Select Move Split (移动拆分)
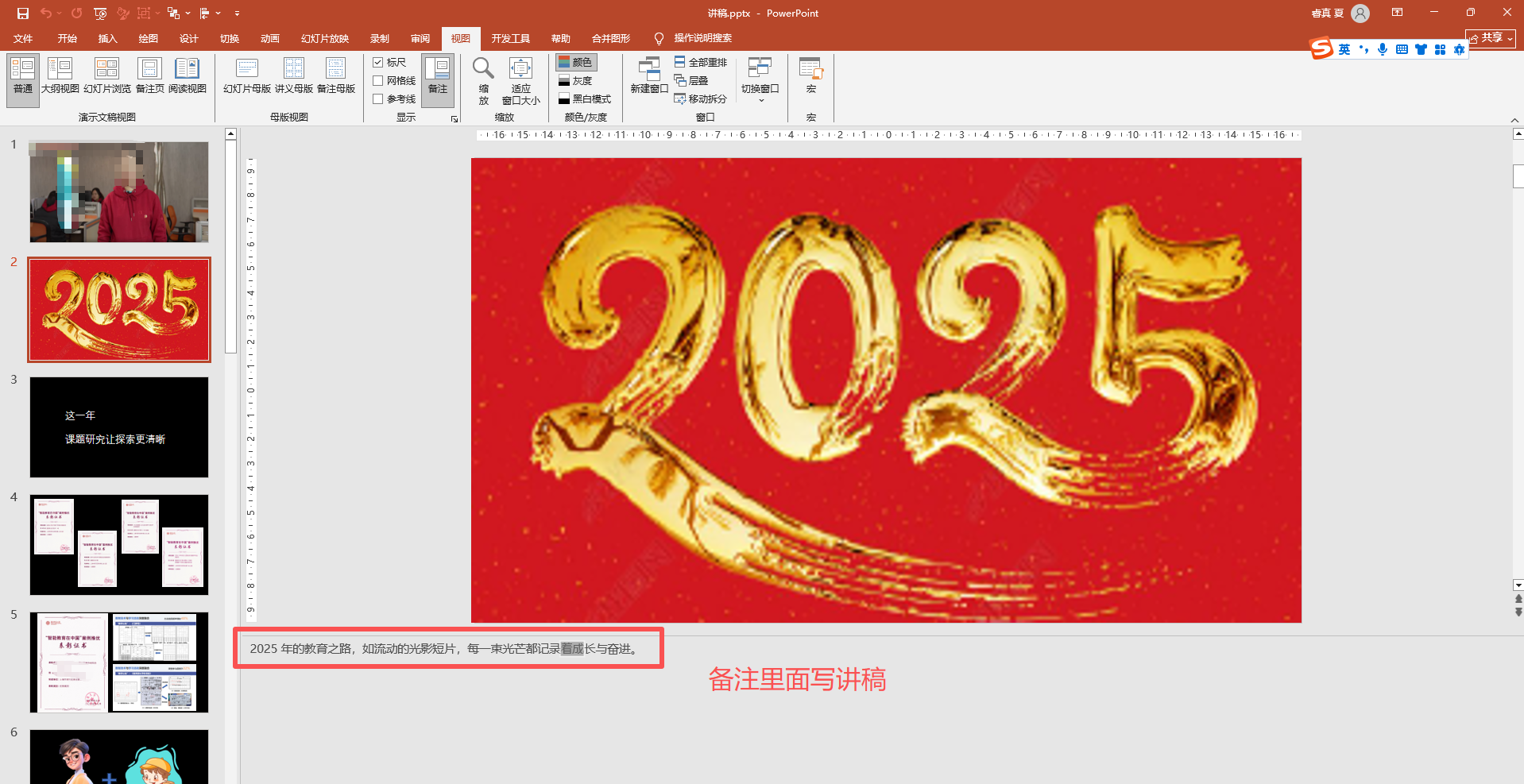1524x784 pixels. tap(701, 98)
